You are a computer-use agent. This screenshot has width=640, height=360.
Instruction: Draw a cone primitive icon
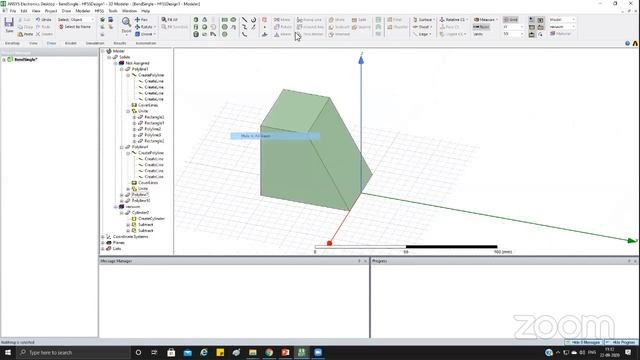tap(204, 20)
